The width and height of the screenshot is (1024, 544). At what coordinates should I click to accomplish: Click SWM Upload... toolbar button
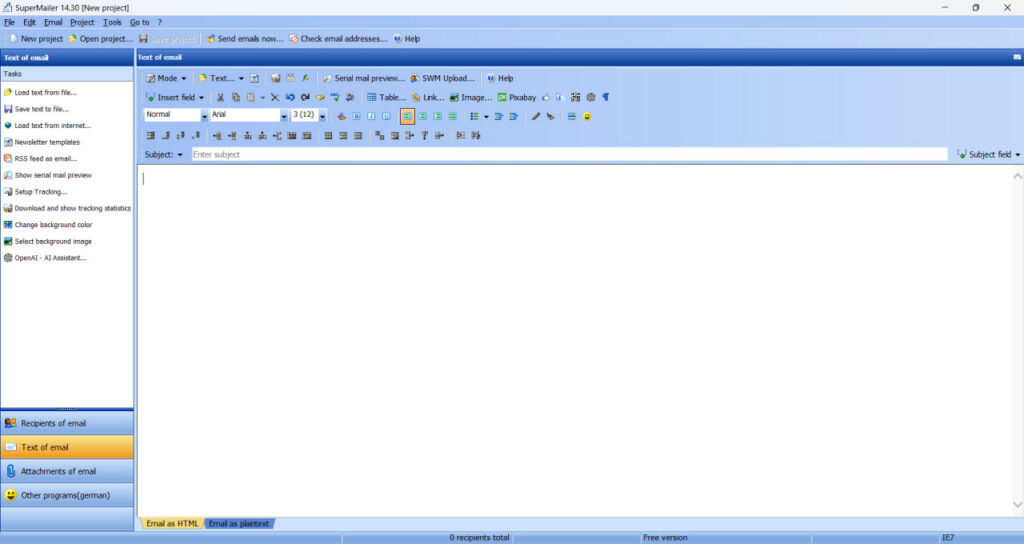(x=442, y=78)
